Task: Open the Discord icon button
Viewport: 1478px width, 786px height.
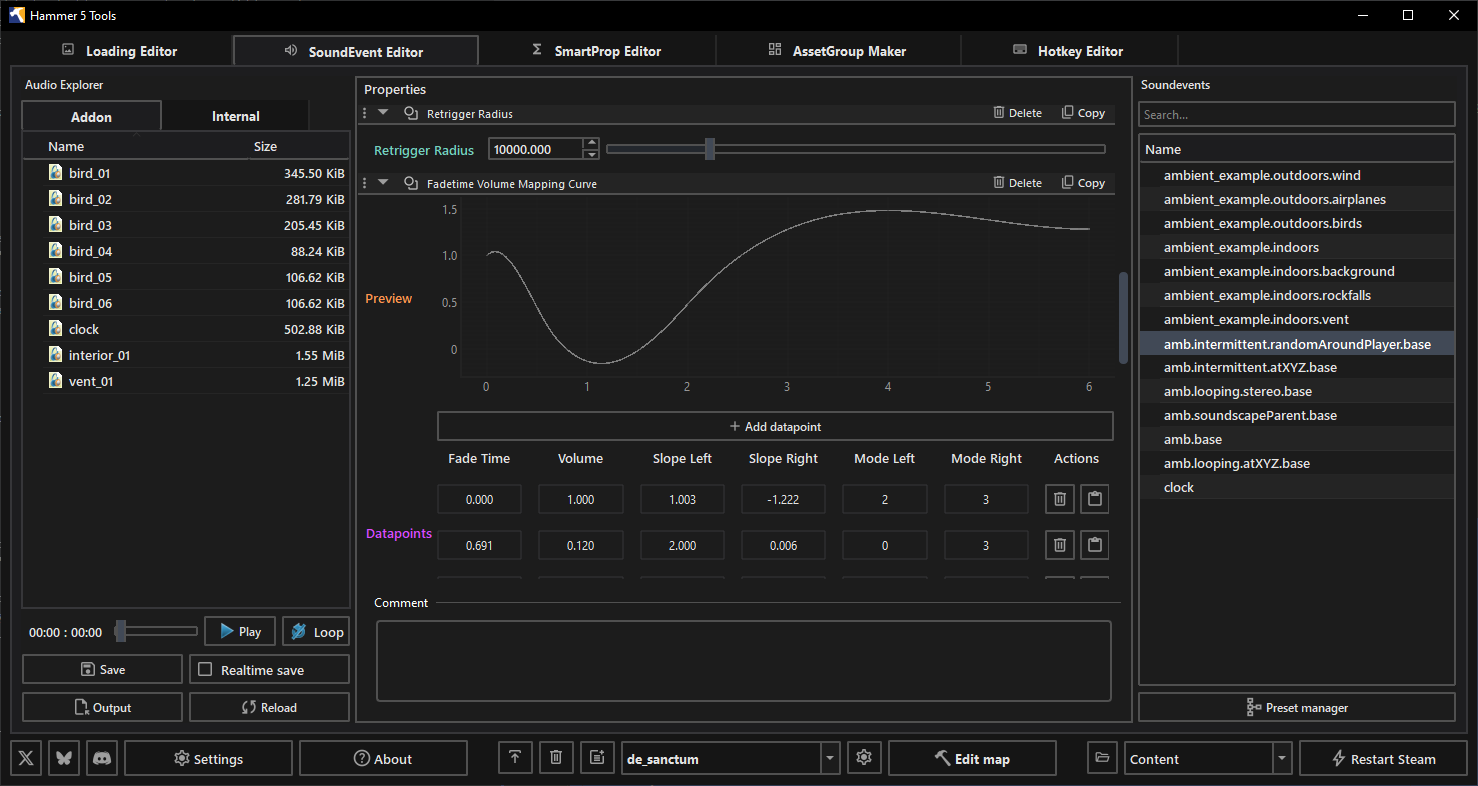Action: click(x=101, y=758)
